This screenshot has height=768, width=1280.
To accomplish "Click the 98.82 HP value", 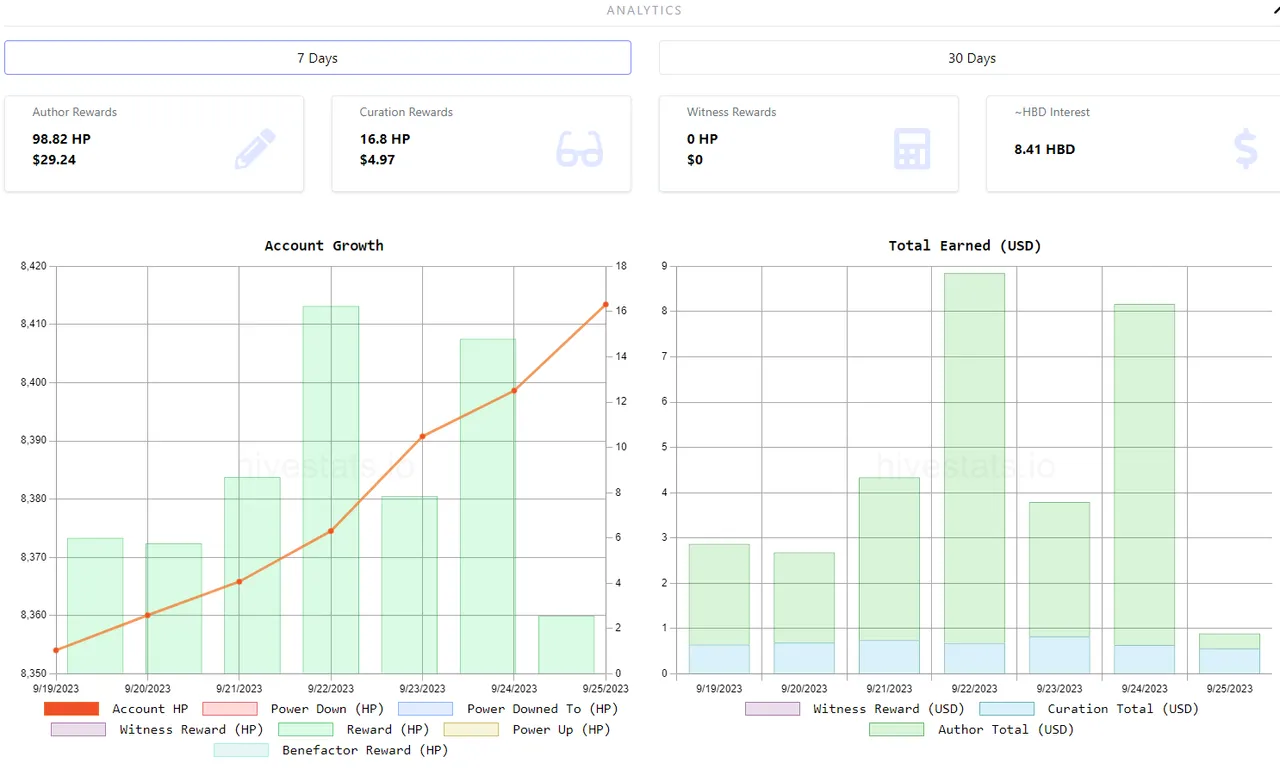I will [61, 139].
